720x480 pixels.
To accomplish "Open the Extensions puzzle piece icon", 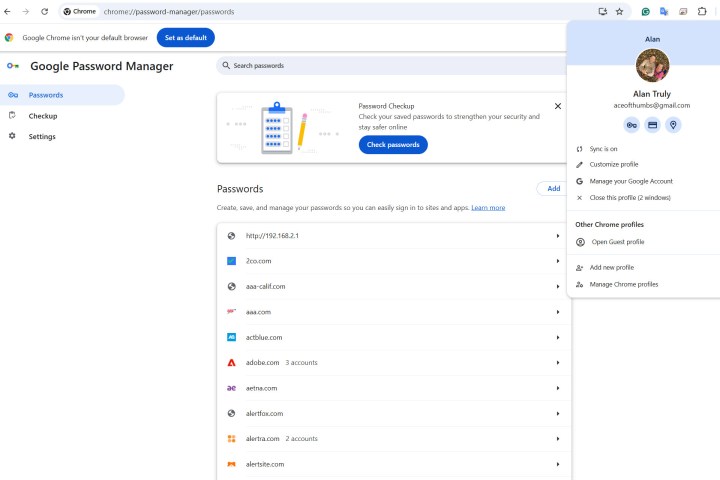I will pyautogui.click(x=703, y=11).
